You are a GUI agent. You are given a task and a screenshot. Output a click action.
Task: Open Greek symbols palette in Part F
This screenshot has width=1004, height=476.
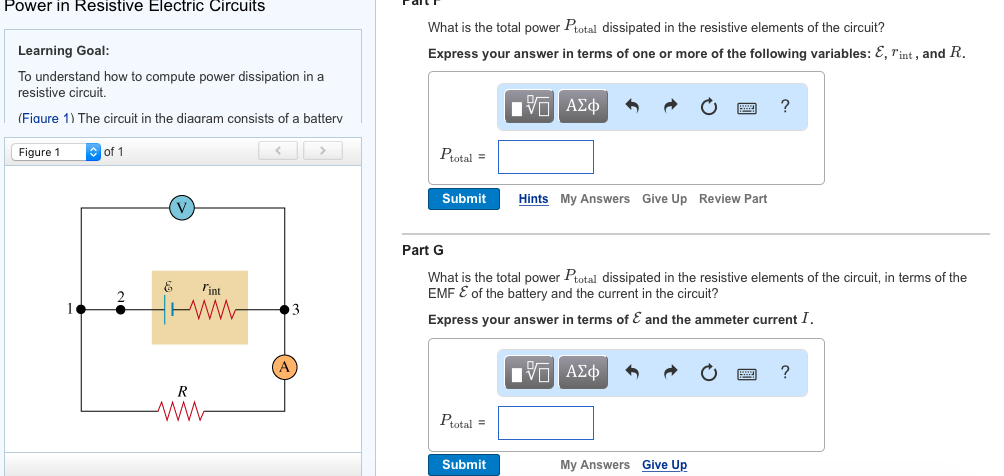[583, 106]
